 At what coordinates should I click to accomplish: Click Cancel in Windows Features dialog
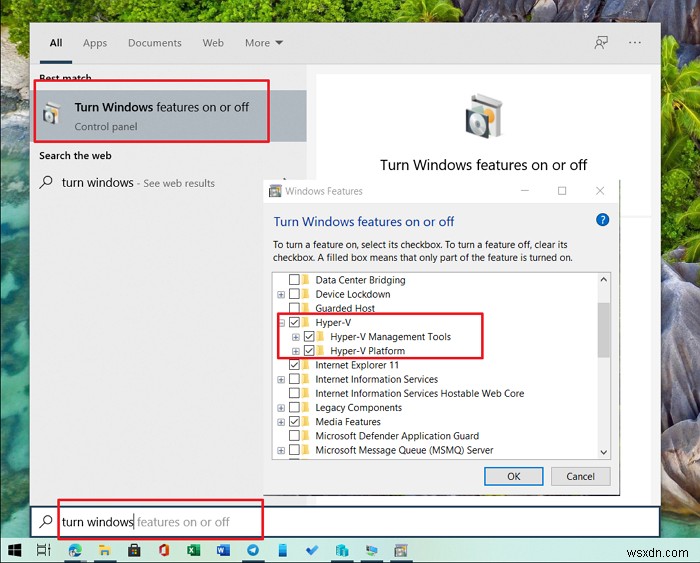[580, 476]
